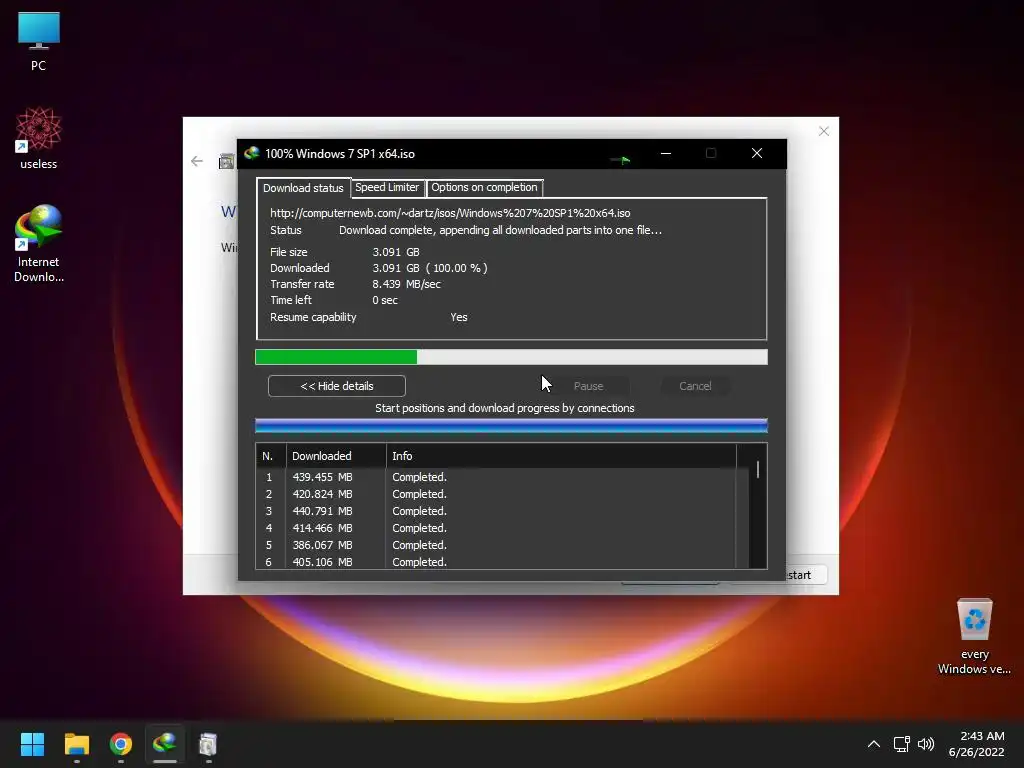Click the download URL text
The image size is (1024, 768).
click(450, 213)
